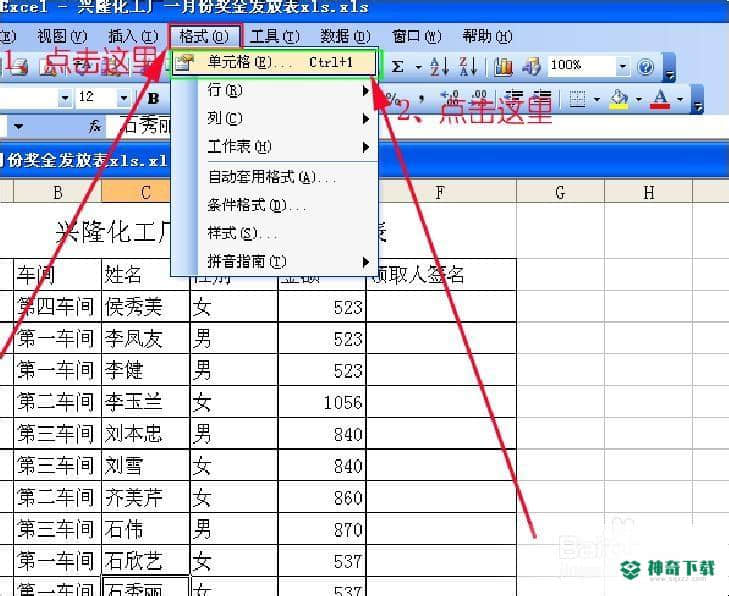This screenshot has width=729, height=596.
Task: Select column H header
Action: pyautogui.click(x=649, y=192)
